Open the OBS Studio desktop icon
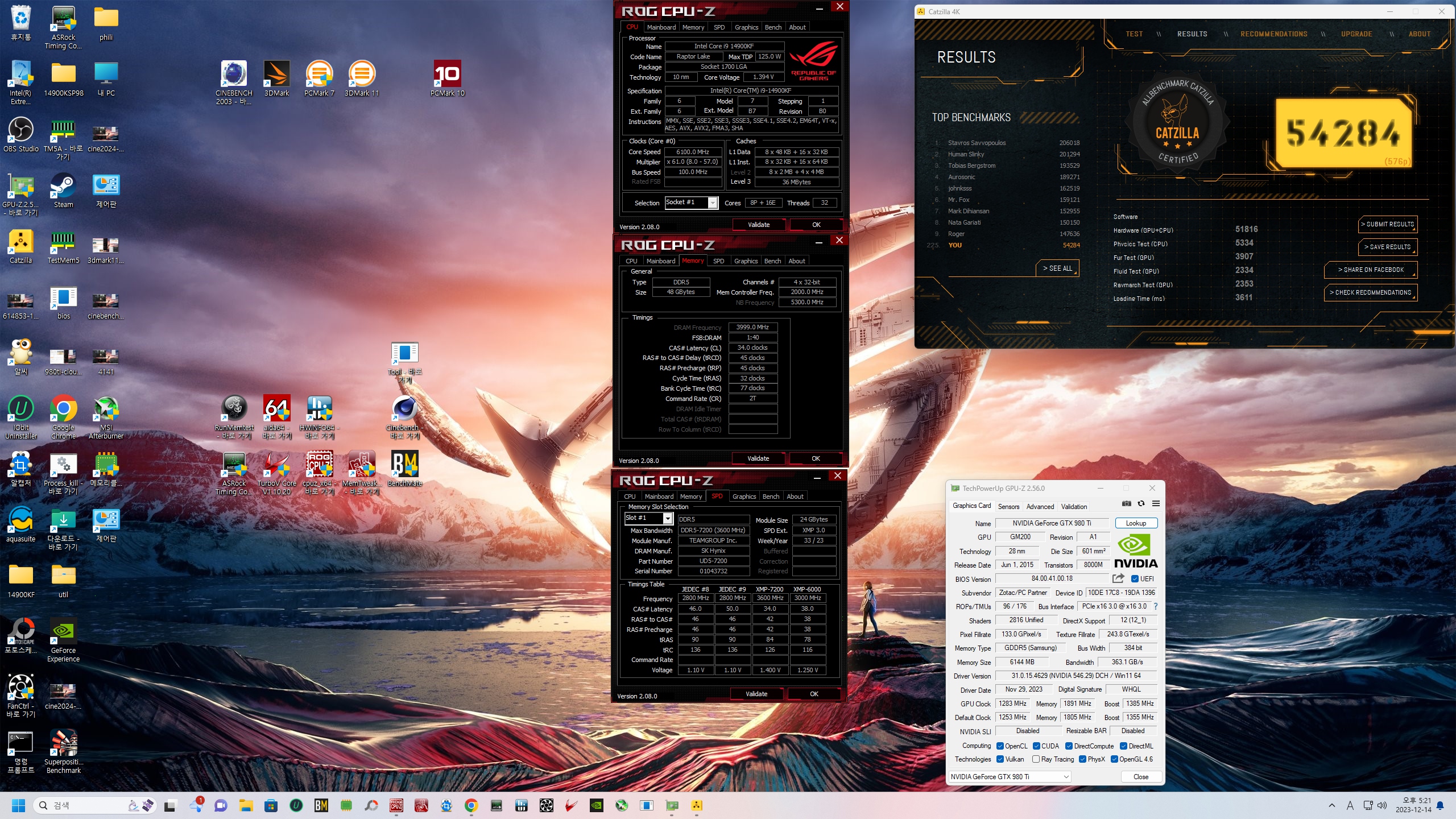Screen dimensions: 1456x819 [x=21, y=134]
